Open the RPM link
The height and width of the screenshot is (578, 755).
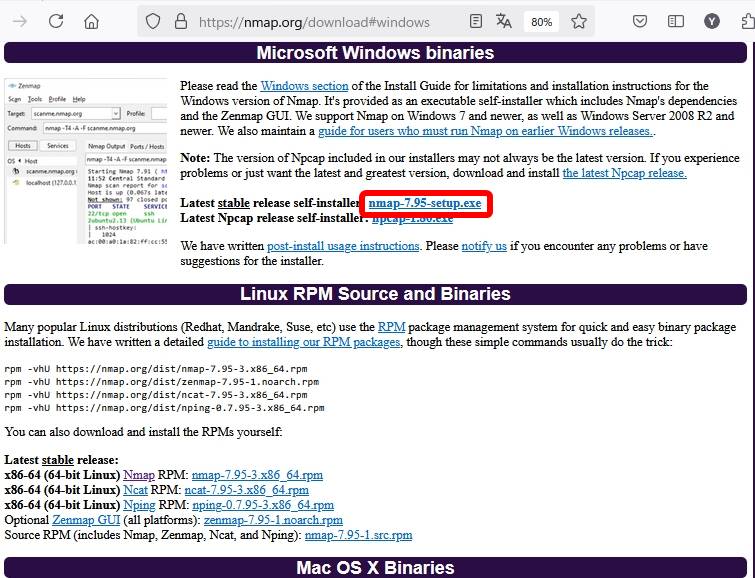[x=391, y=327]
